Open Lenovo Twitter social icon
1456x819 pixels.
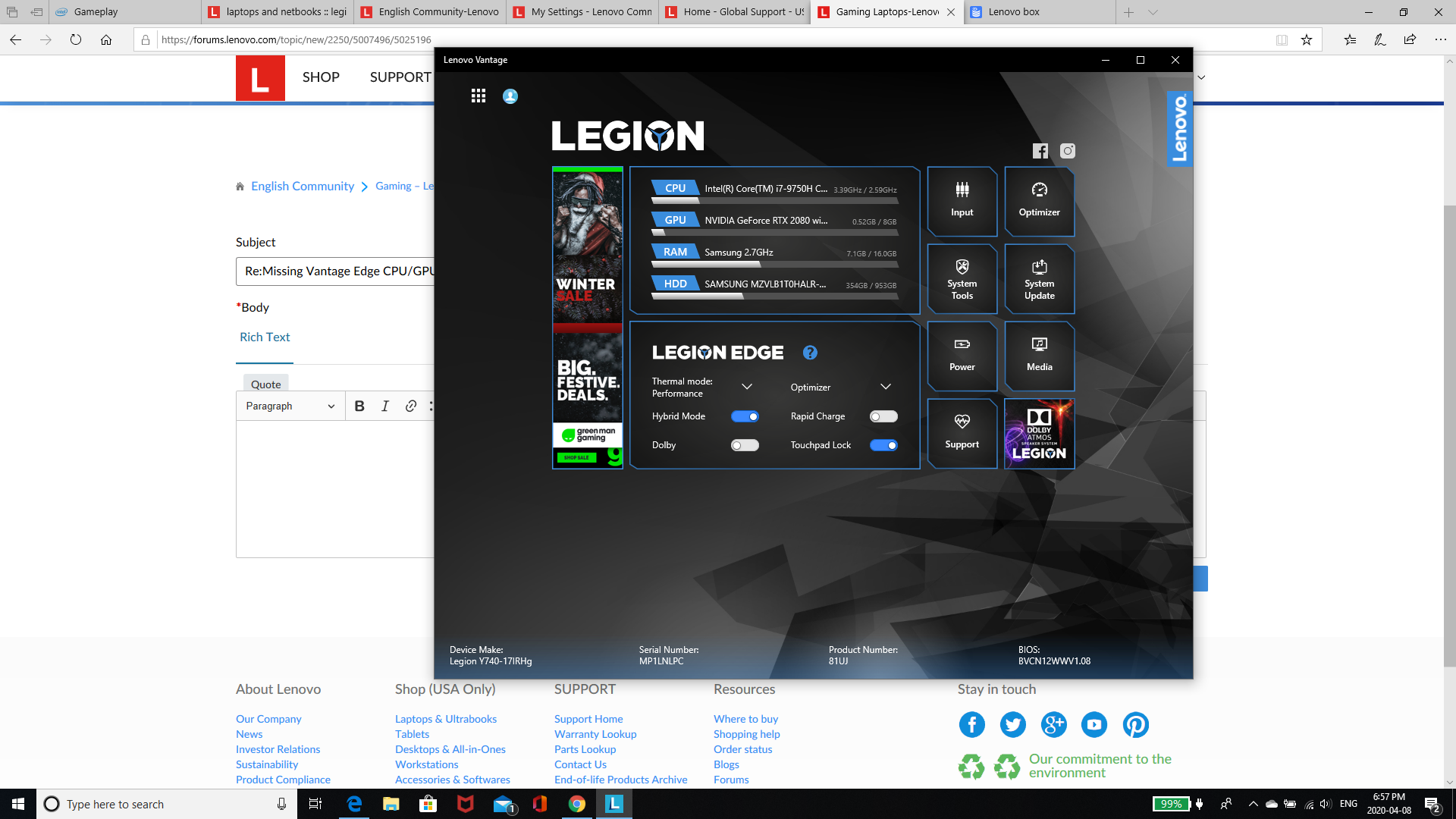click(x=1013, y=725)
